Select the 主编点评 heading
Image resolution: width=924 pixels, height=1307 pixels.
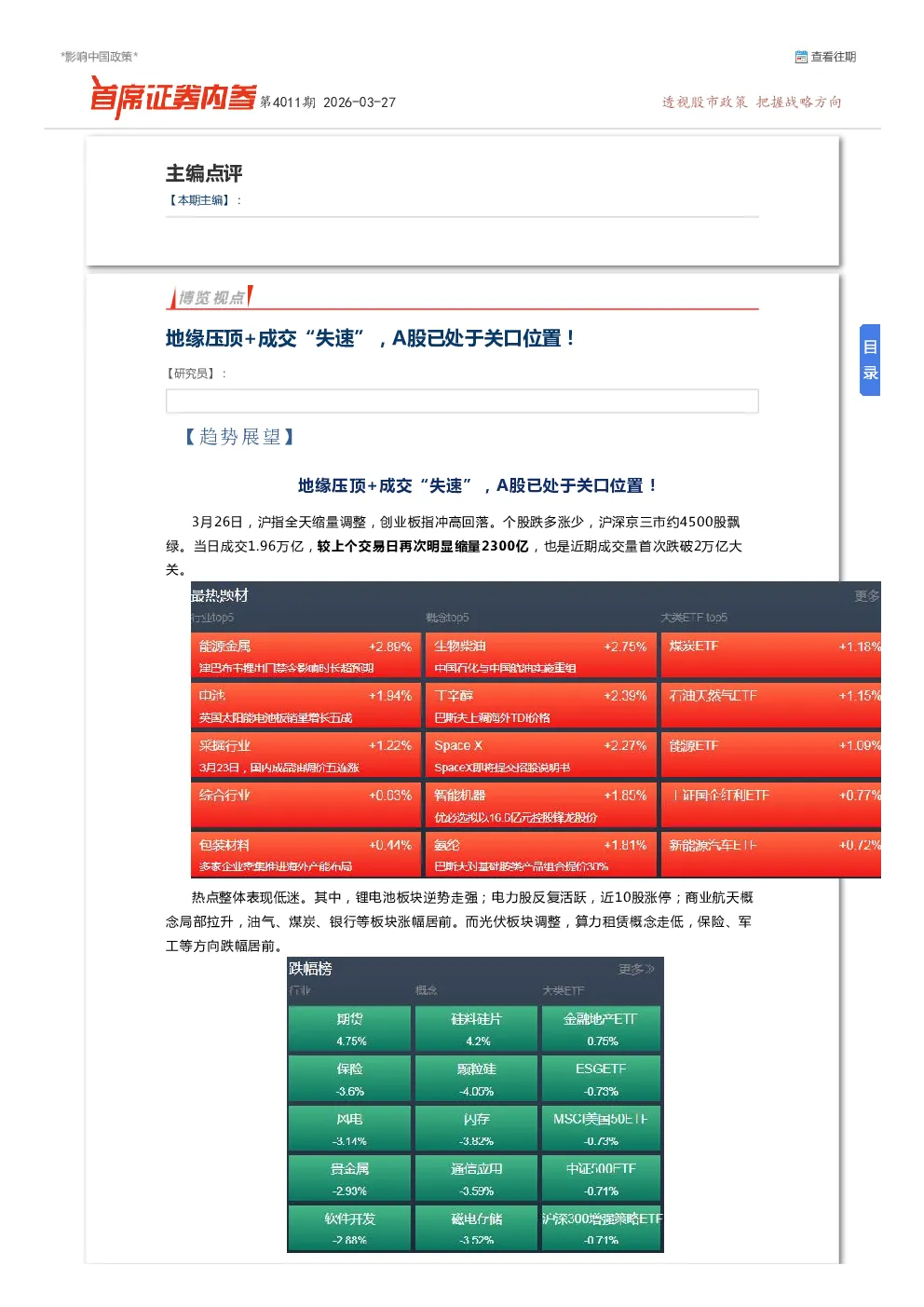(x=204, y=173)
